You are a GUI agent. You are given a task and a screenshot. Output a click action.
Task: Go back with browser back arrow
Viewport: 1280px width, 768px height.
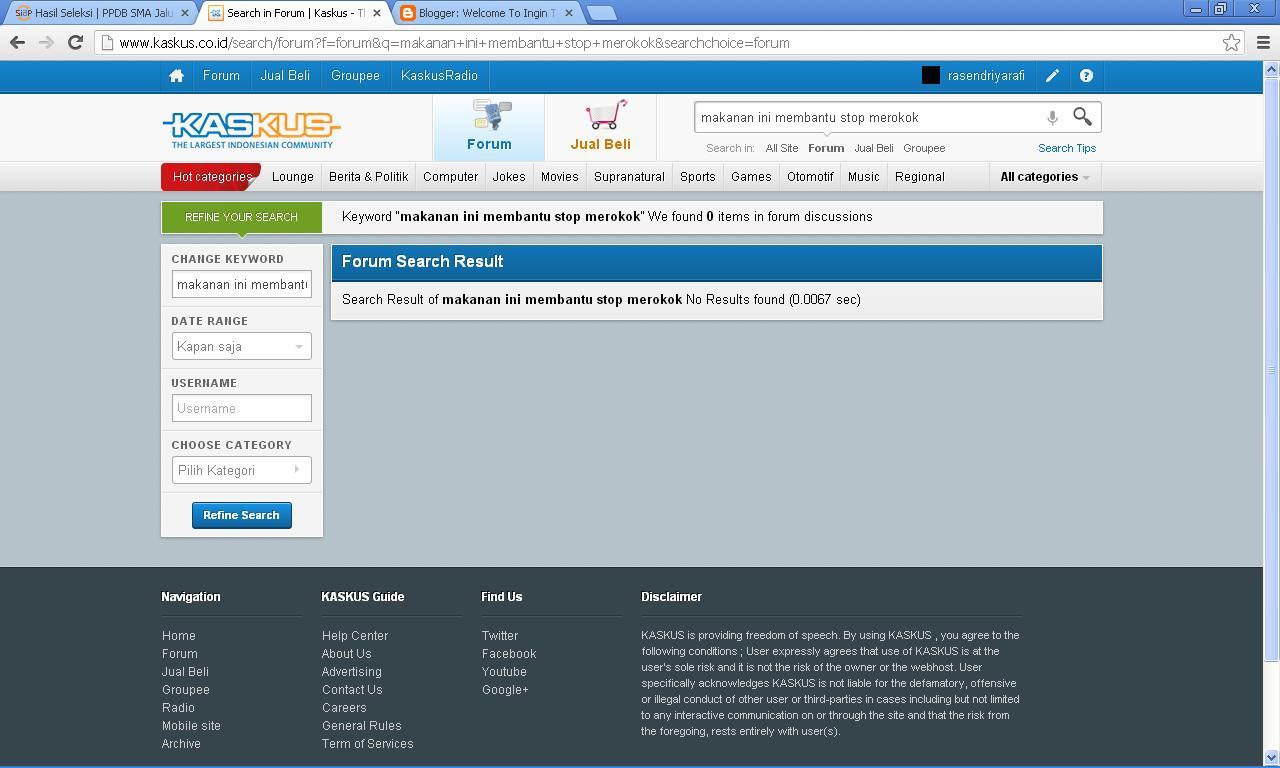click(x=17, y=42)
